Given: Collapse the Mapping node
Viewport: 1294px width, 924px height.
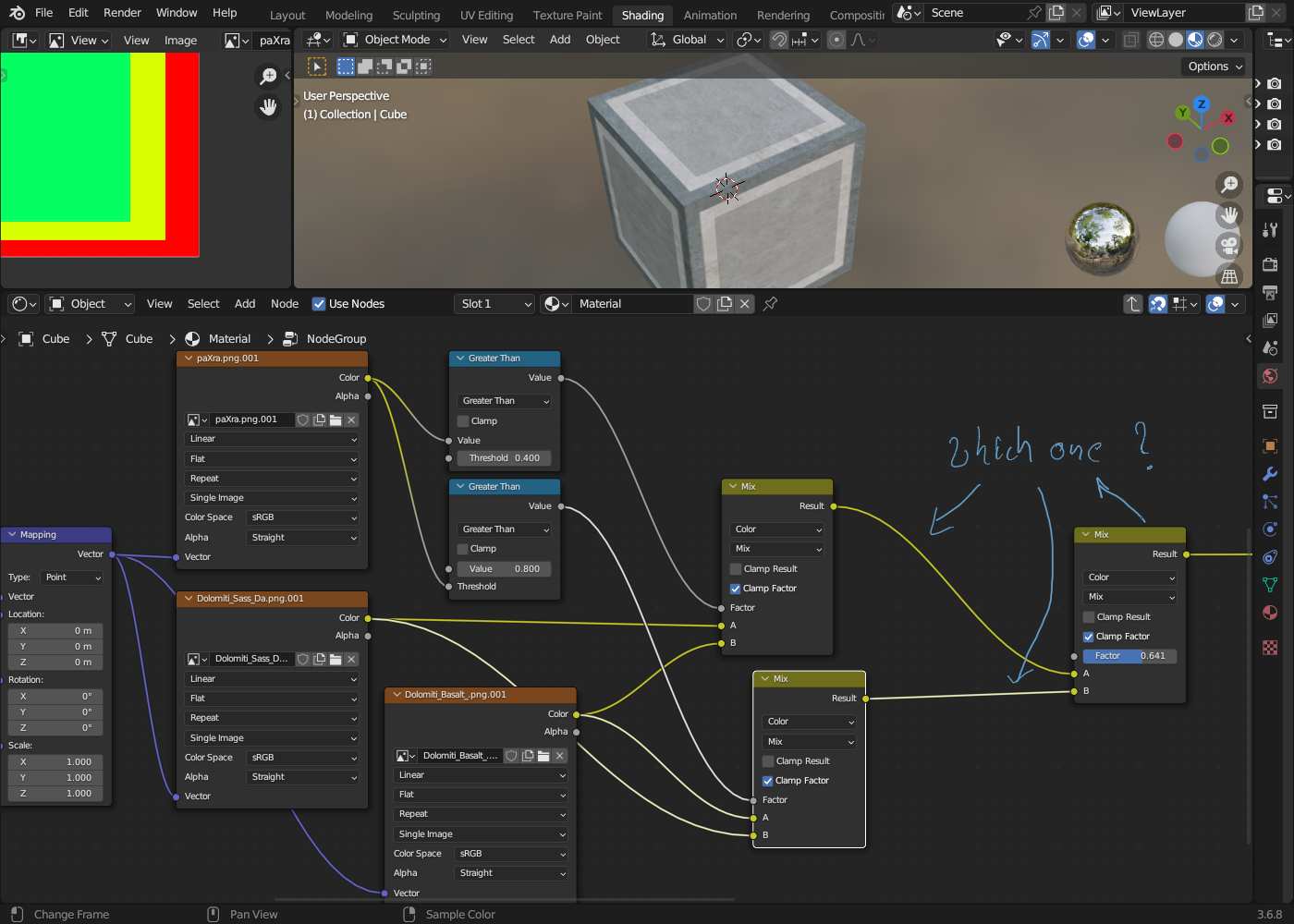Looking at the screenshot, I should tap(13, 535).
